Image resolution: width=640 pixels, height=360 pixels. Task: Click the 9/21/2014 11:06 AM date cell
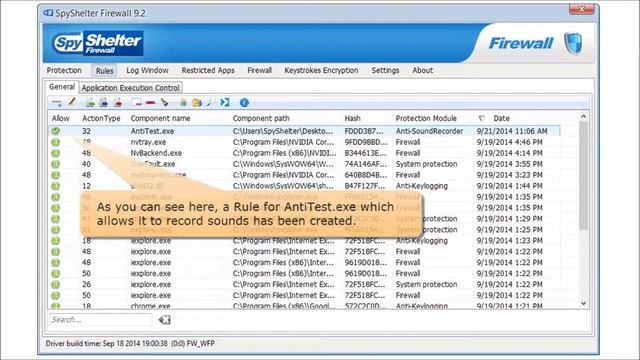(x=512, y=131)
